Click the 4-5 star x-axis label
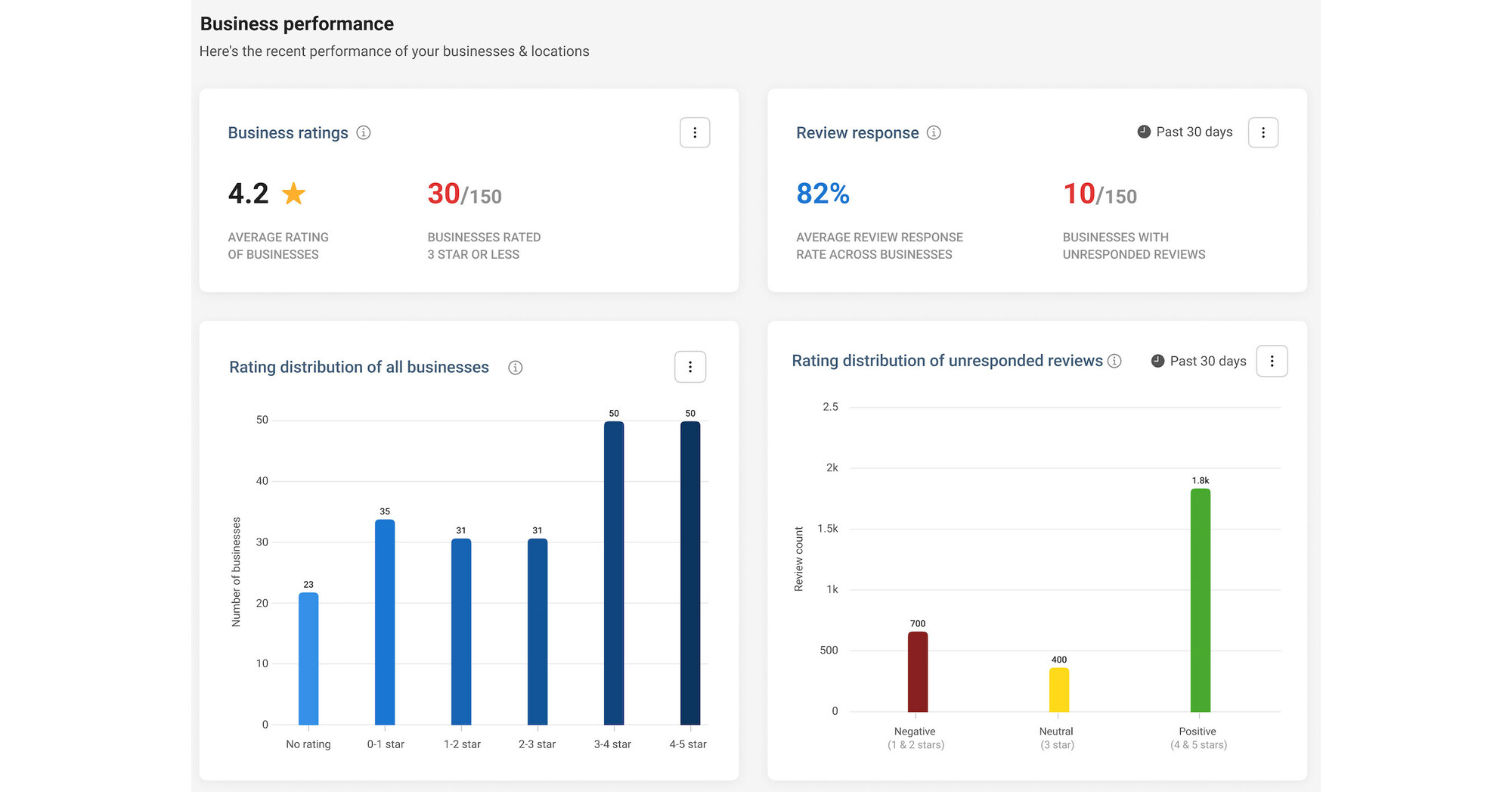This screenshot has width=1512, height=792. tap(688, 744)
